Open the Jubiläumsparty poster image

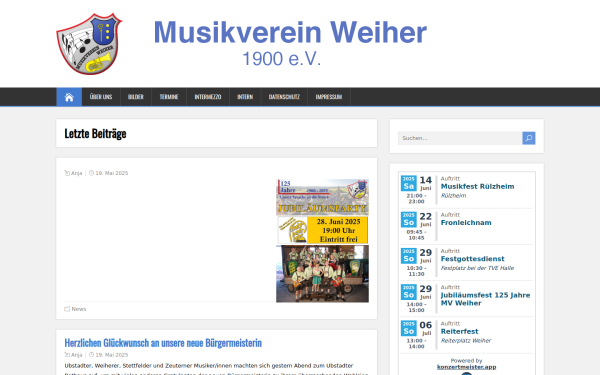[x=322, y=241]
